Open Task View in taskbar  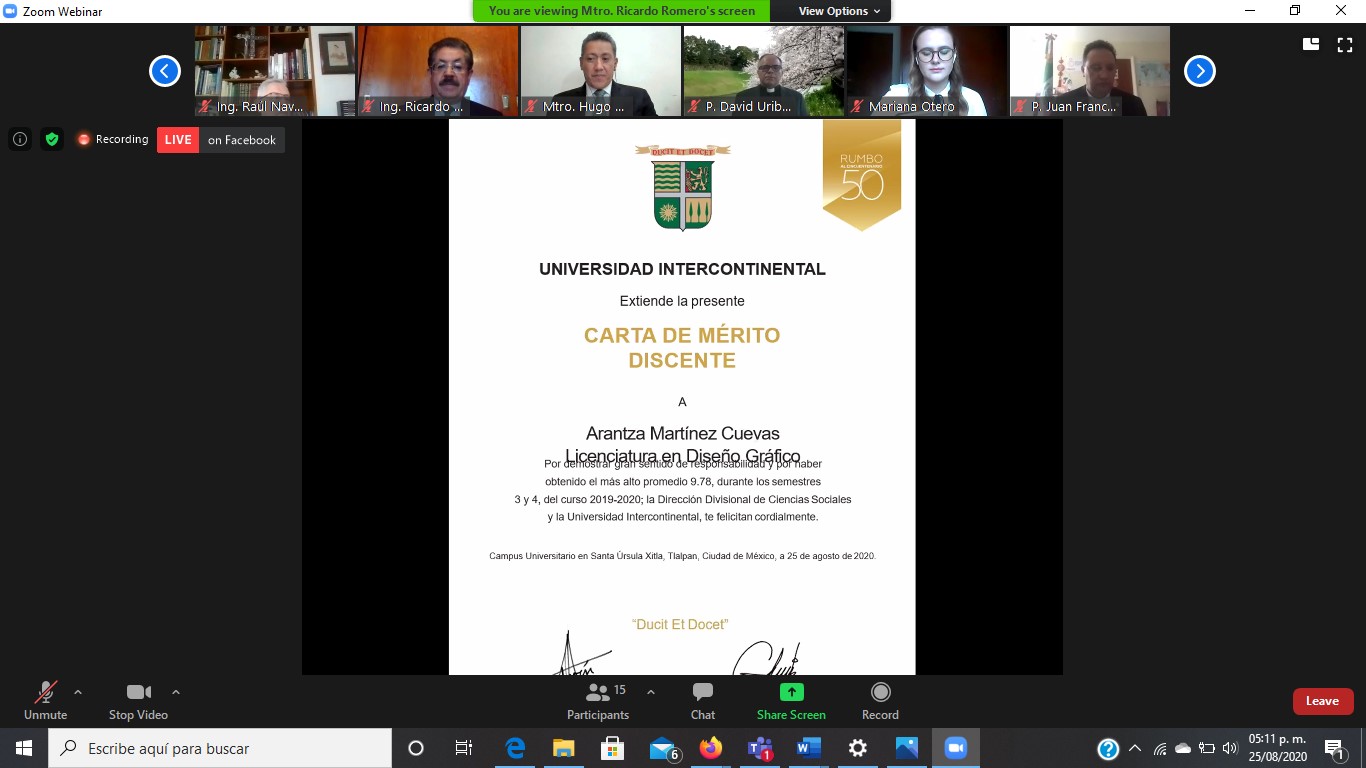464,748
